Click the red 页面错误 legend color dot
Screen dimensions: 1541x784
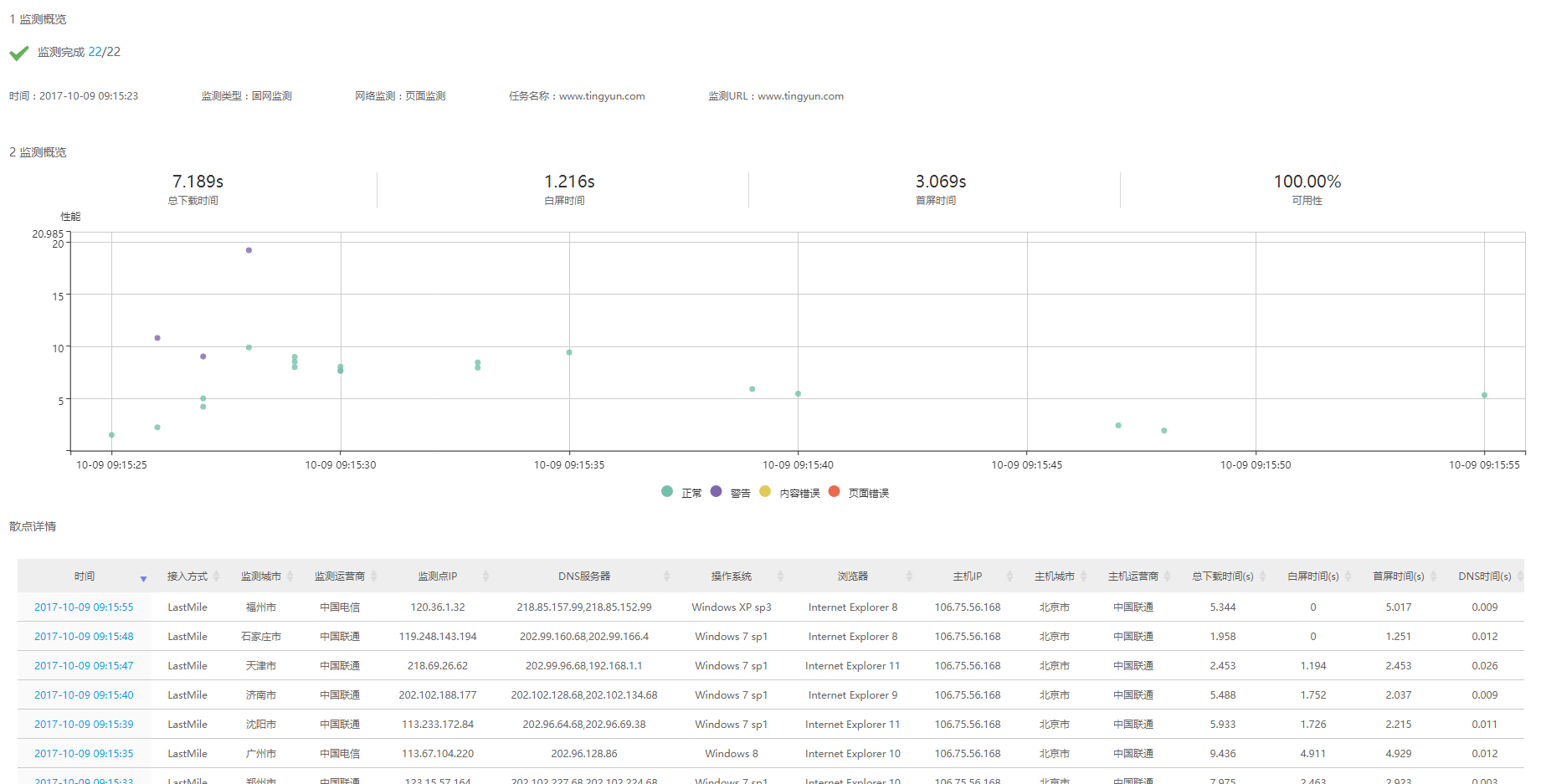coord(834,492)
